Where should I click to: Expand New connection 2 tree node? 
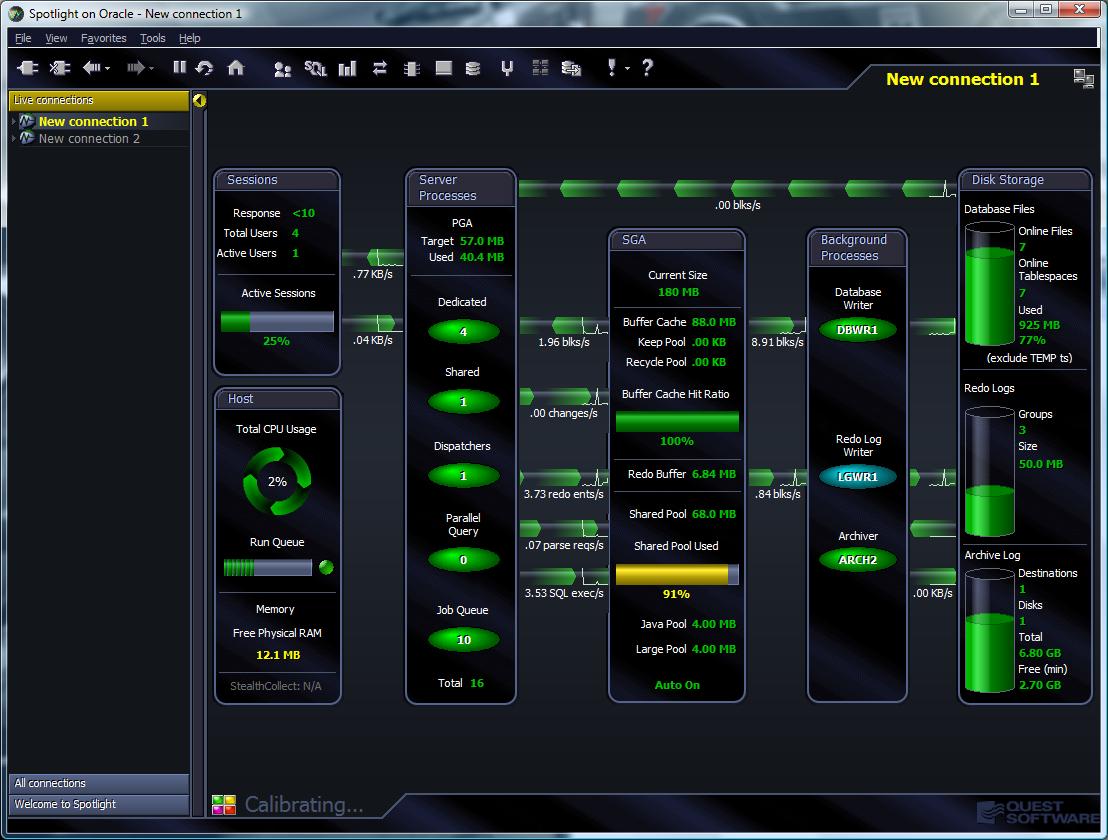[13, 138]
